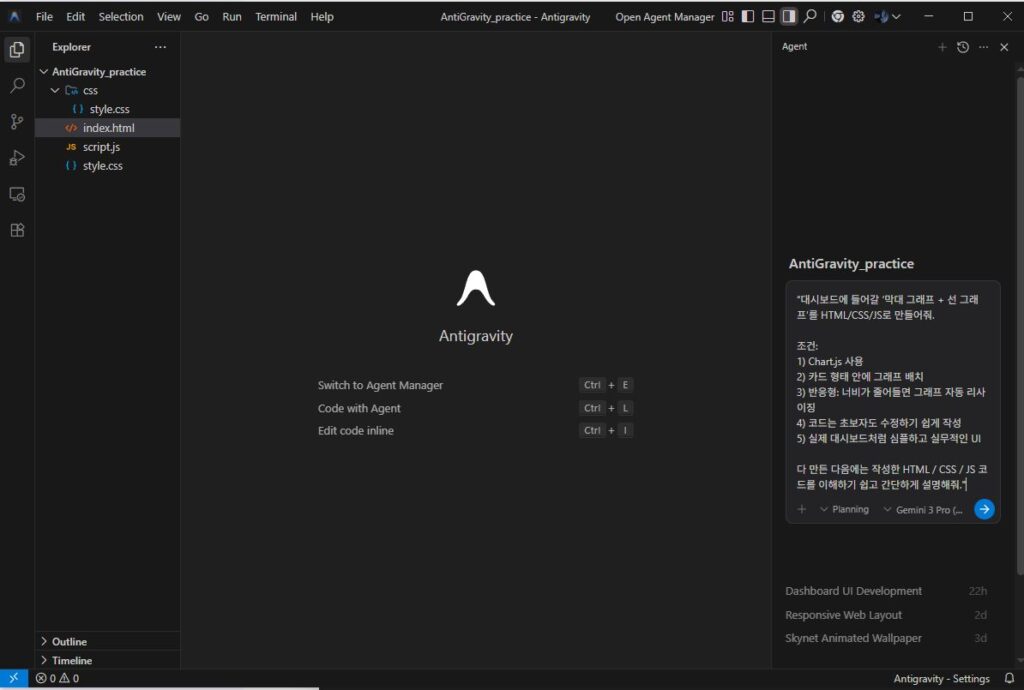Open the Planning mode dropdown

coord(845,509)
